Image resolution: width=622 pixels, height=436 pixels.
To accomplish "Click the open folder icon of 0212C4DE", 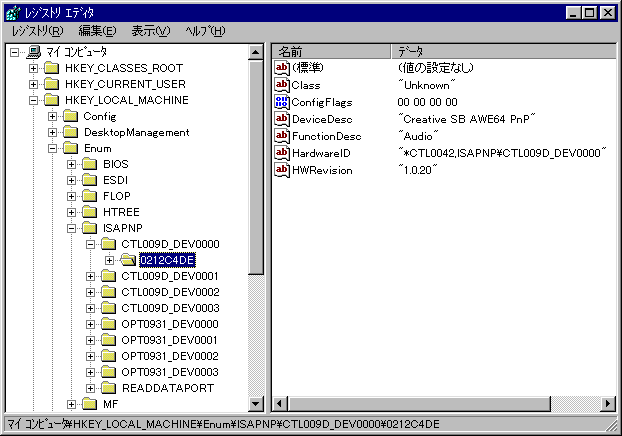I will [128, 260].
